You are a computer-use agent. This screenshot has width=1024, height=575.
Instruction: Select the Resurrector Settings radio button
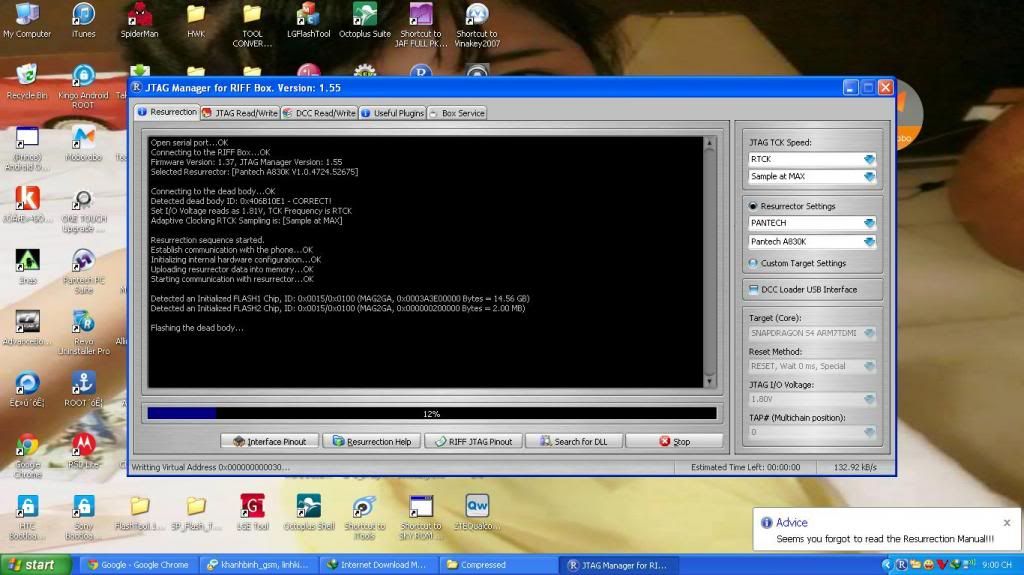point(753,206)
